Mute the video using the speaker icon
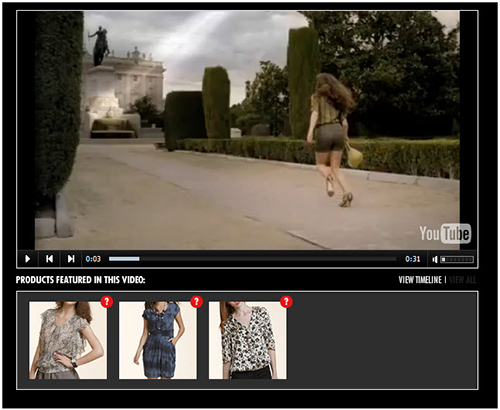 (435, 259)
